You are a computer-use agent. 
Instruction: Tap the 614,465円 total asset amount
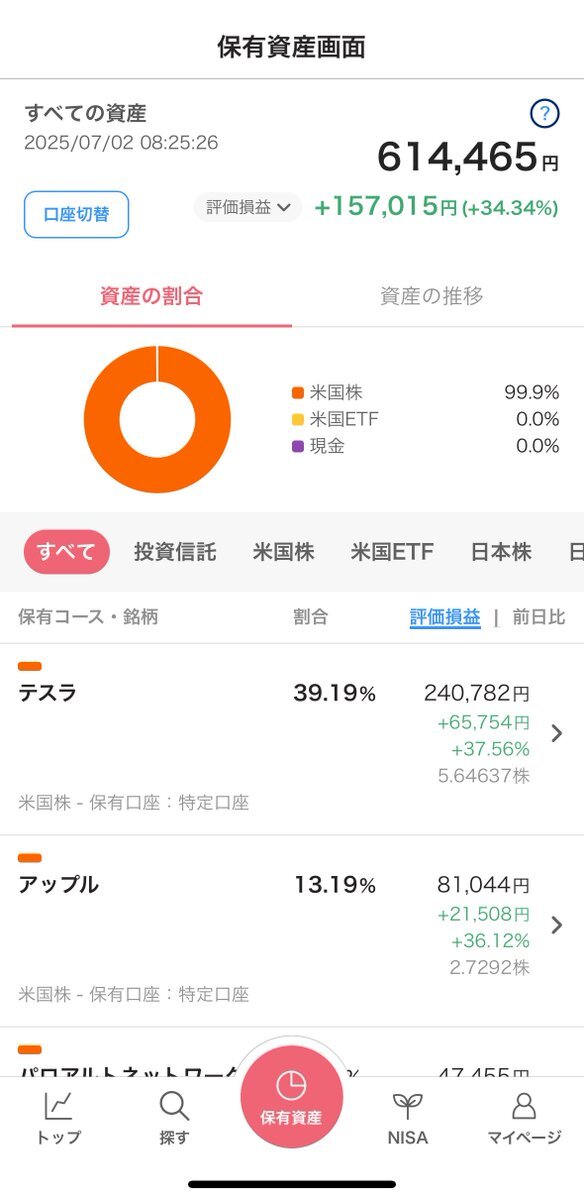point(468,157)
